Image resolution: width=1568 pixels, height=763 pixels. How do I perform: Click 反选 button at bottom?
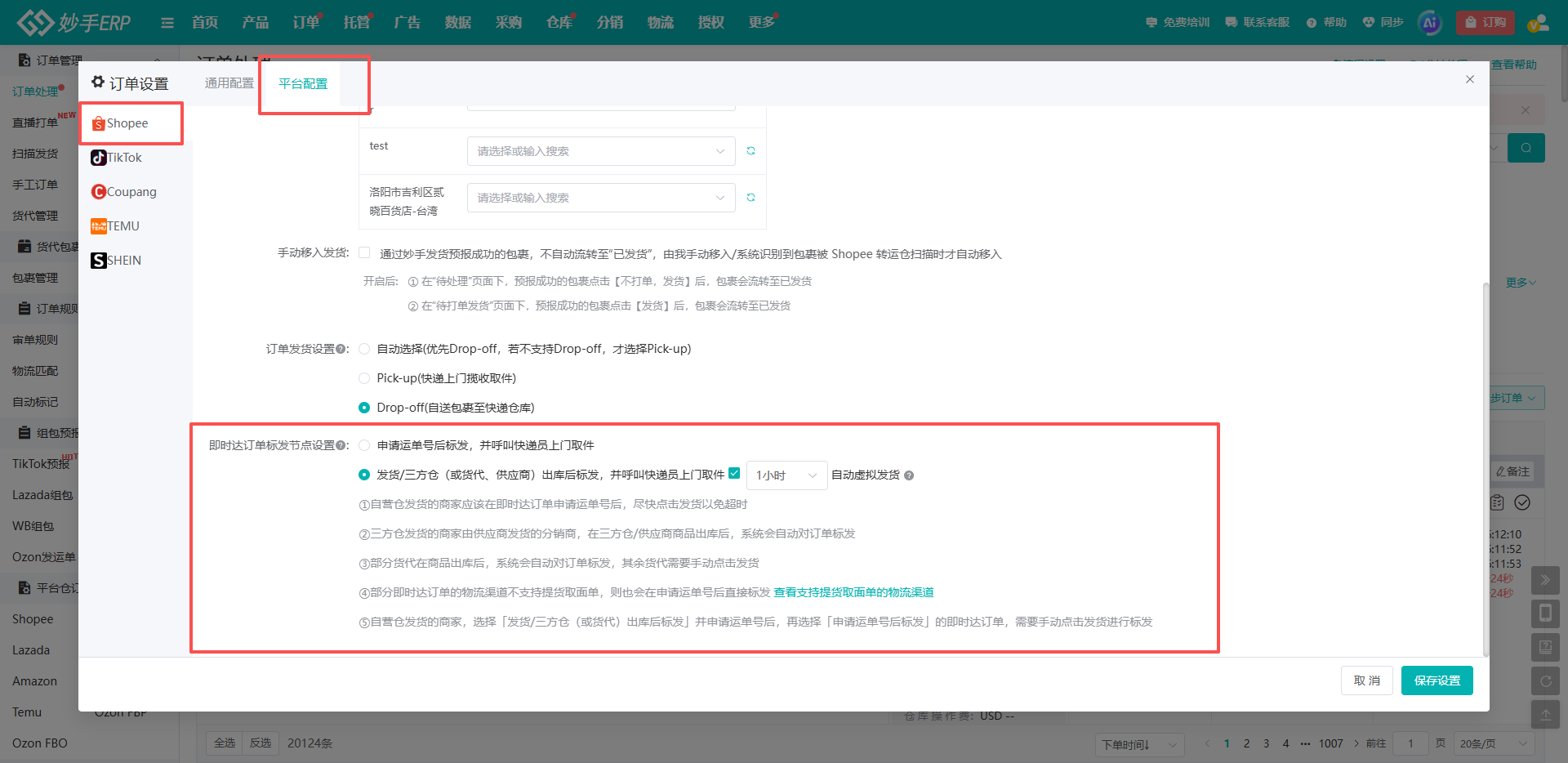click(x=261, y=743)
